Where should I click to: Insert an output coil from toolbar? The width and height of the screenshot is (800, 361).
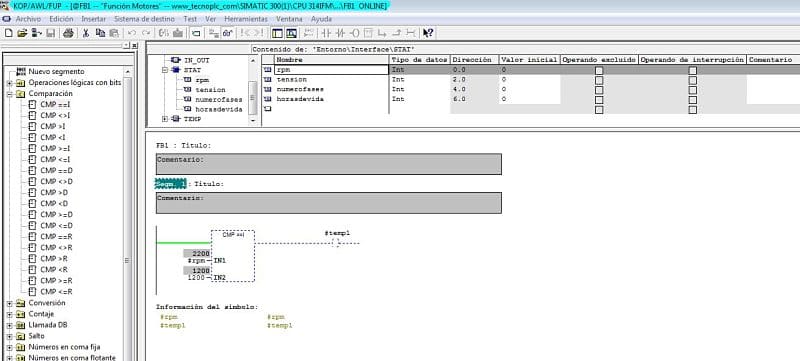coord(355,33)
